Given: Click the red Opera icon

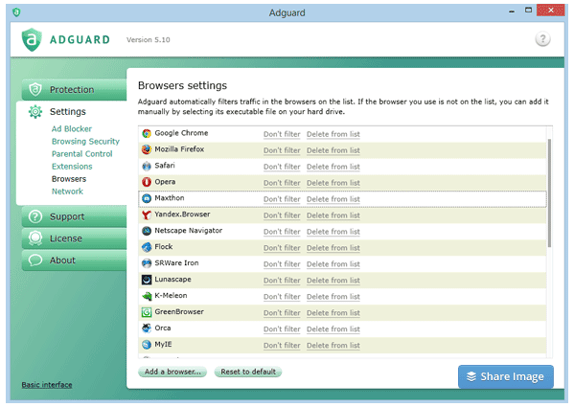Looking at the screenshot, I should [x=146, y=182].
